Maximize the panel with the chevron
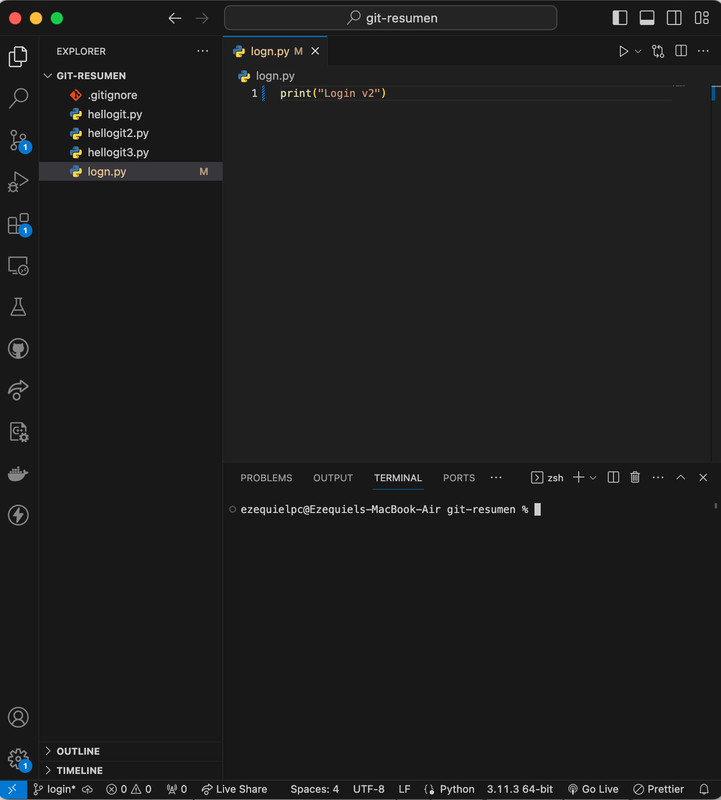This screenshot has width=721, height=800. (x=681, y=478)
